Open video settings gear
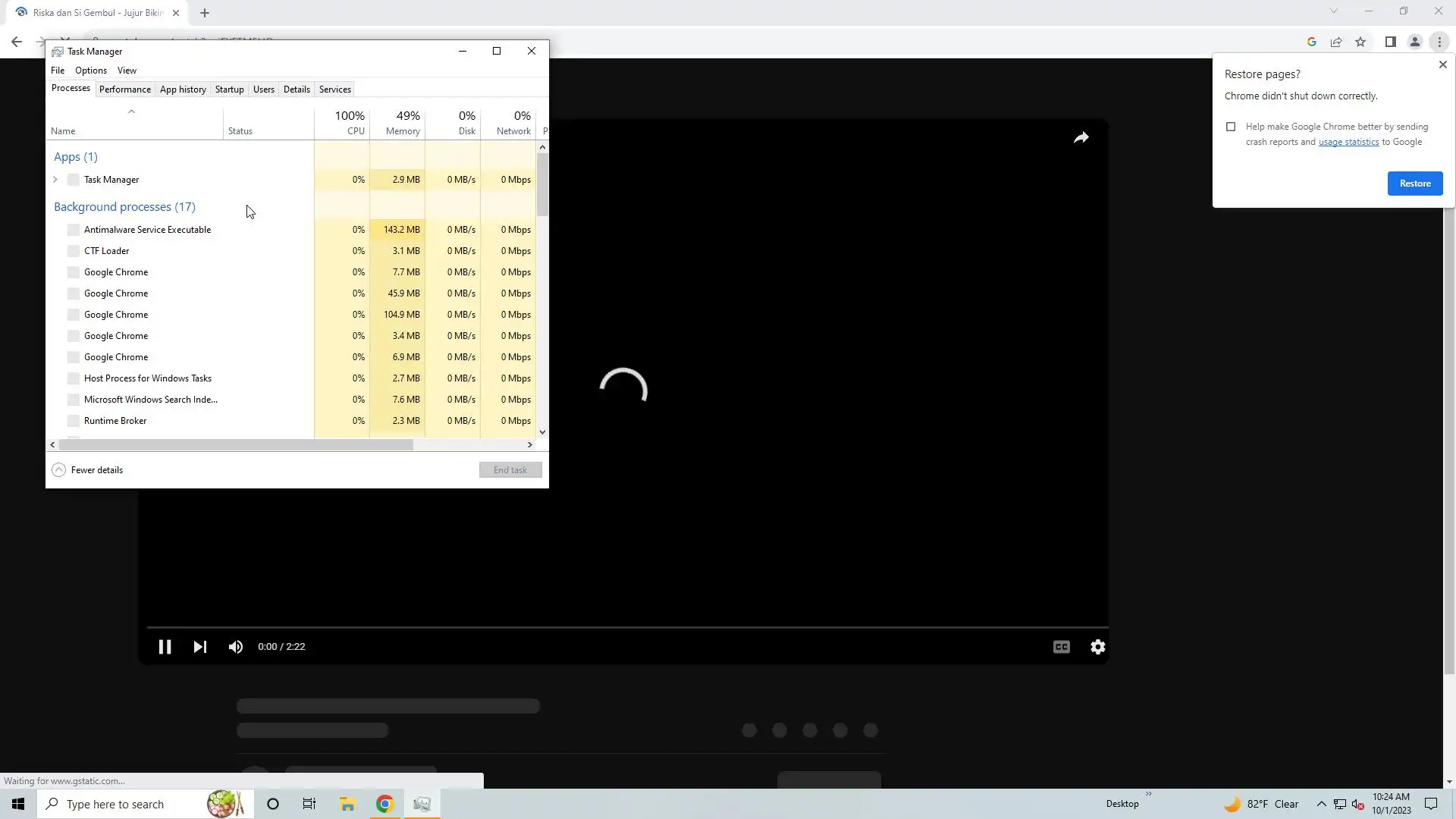1456x819 pixels. pyautogui.click(x=1097, y=647)
